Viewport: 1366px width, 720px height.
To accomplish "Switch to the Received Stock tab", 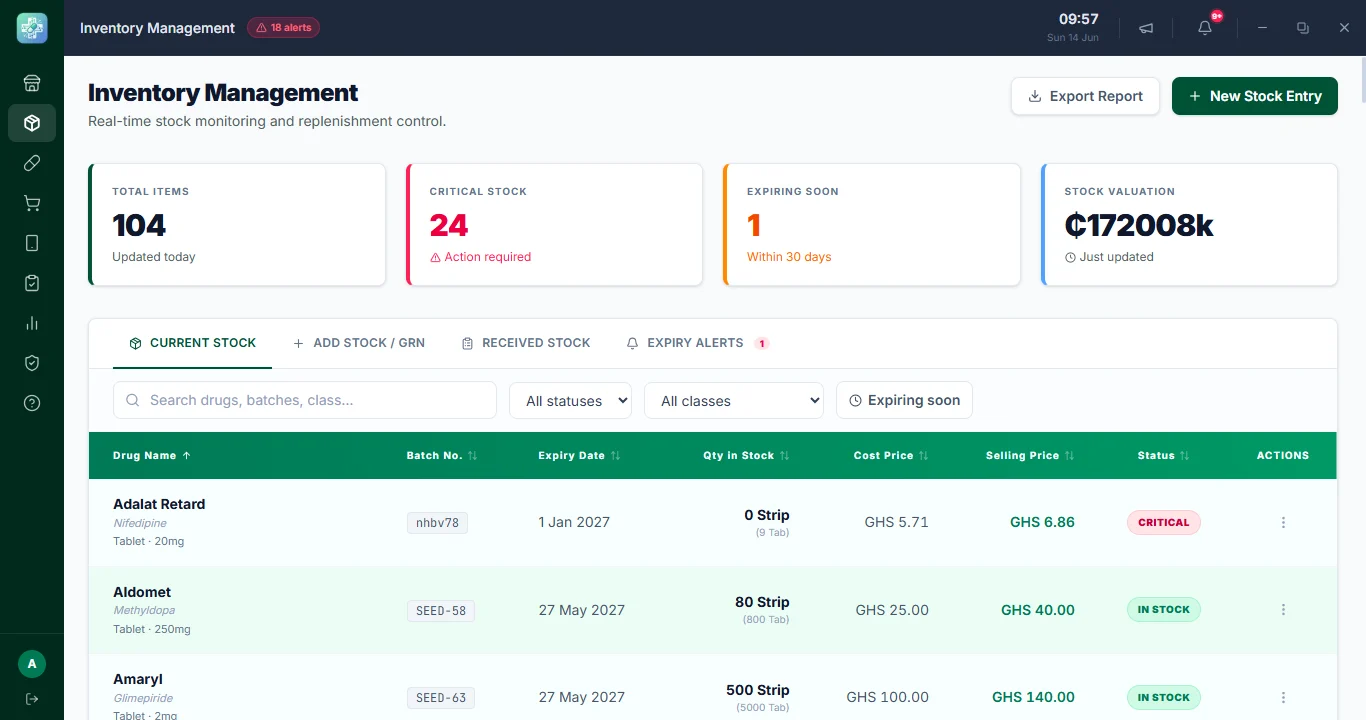I will point(526,343).
